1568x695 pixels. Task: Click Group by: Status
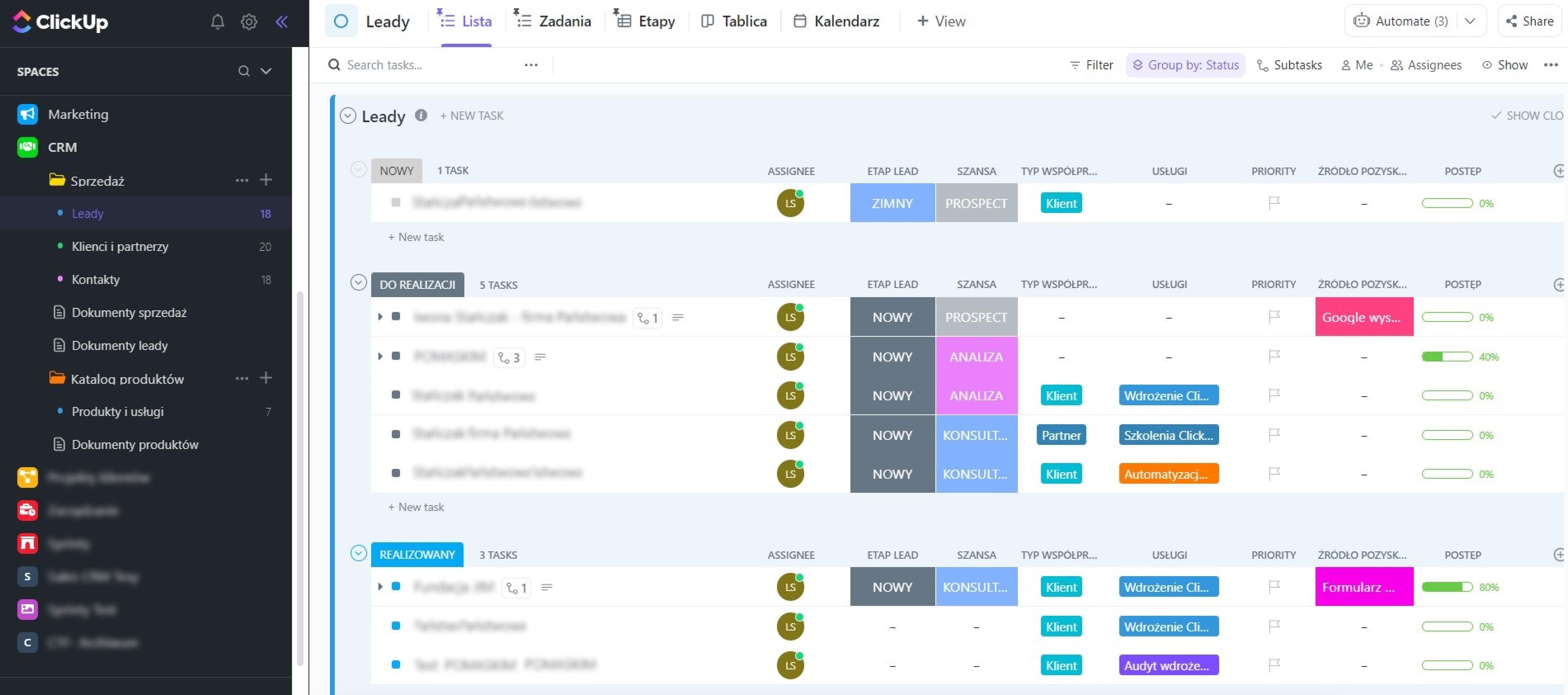coord(1185,64)
